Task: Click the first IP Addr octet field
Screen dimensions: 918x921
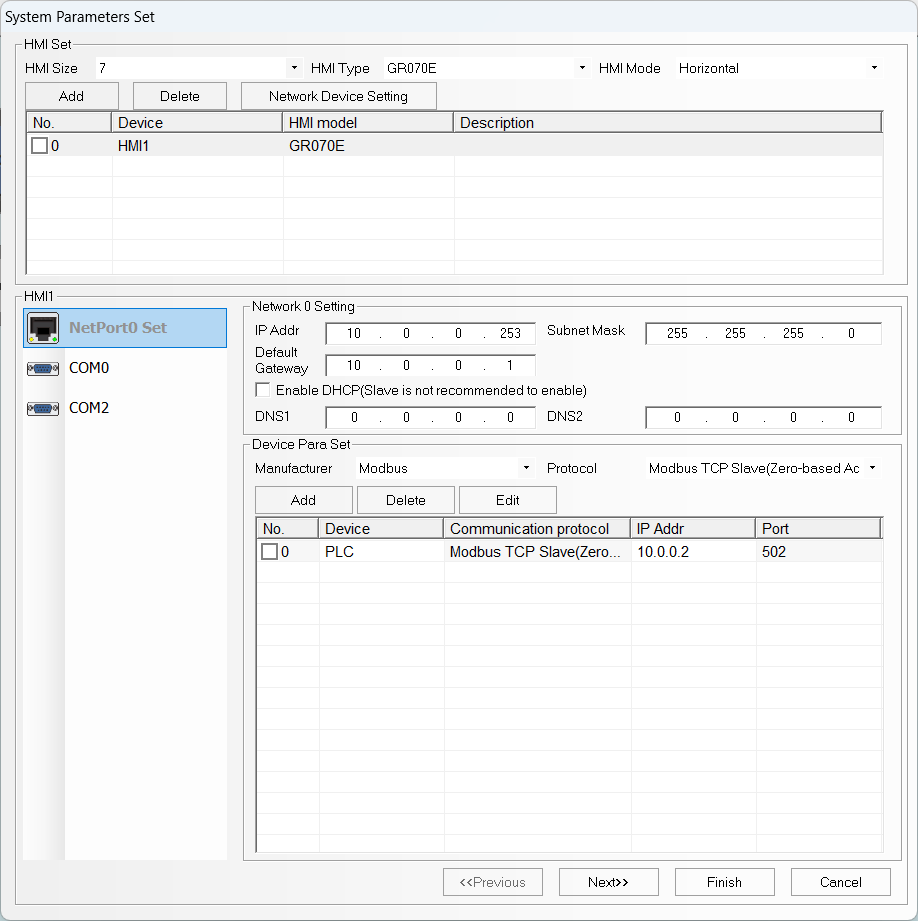Action: pyautogui.click(x=354, y=333)
